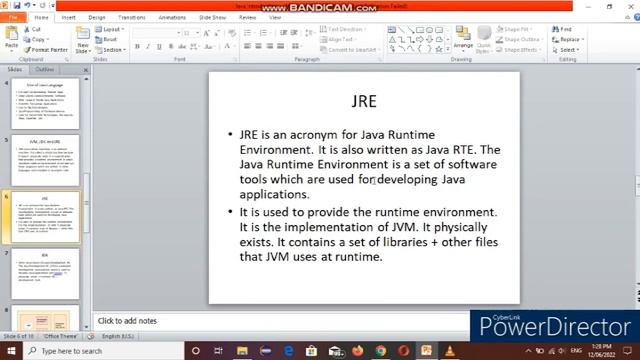Select the 5-Point Star shape

[439, 49]
